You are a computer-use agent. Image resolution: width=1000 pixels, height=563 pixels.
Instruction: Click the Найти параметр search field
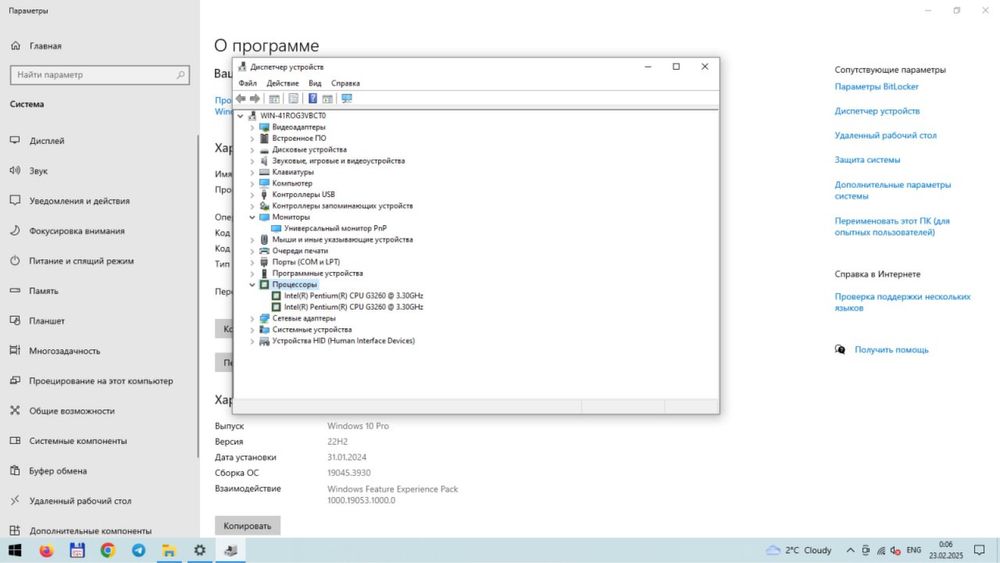click(x=99, y=75)
